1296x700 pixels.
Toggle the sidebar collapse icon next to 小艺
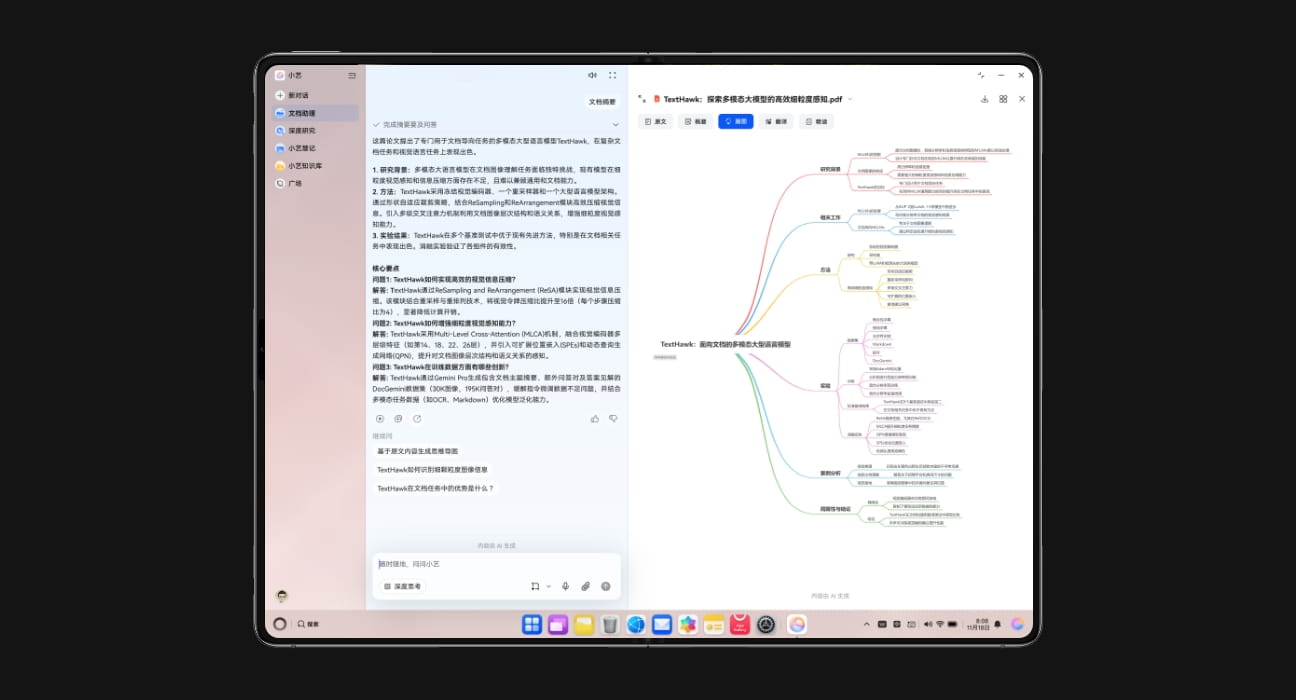tap(352, 76)
